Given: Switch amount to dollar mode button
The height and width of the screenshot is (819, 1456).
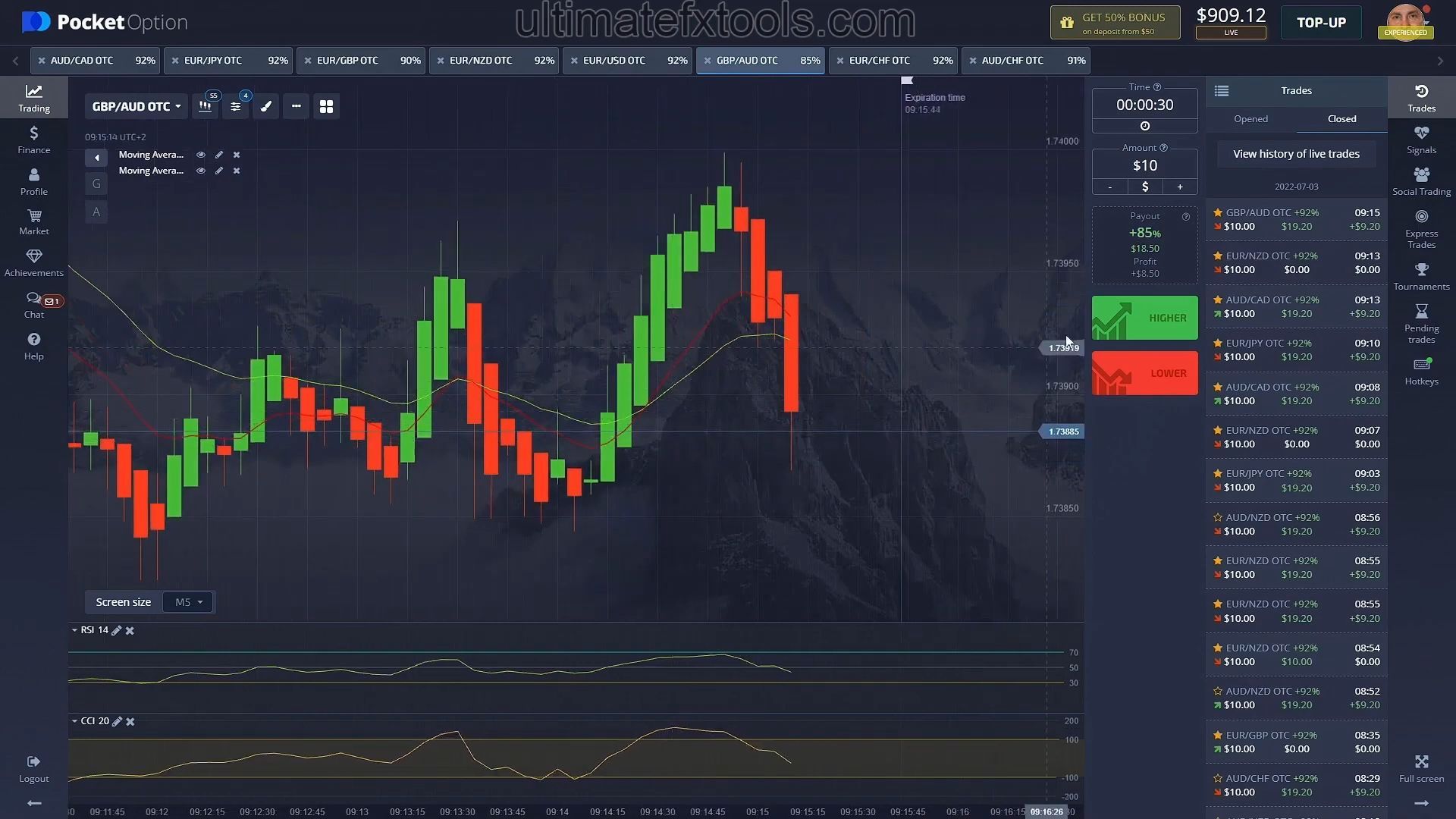Looking at the screenshot, I should (x=1145, y=187).
